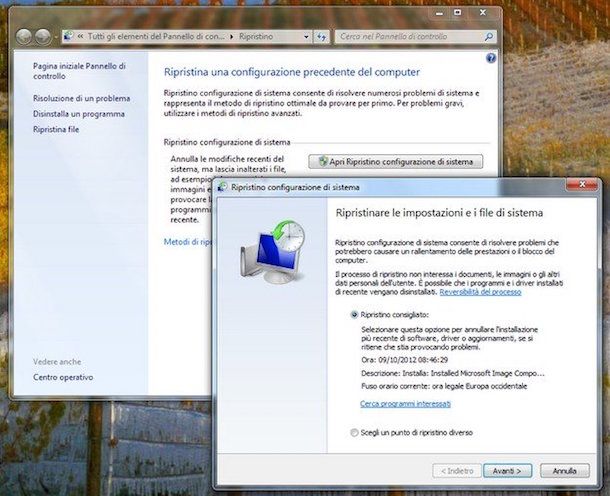Open Risoluzione di un problema link

click(x=82, y=98)
